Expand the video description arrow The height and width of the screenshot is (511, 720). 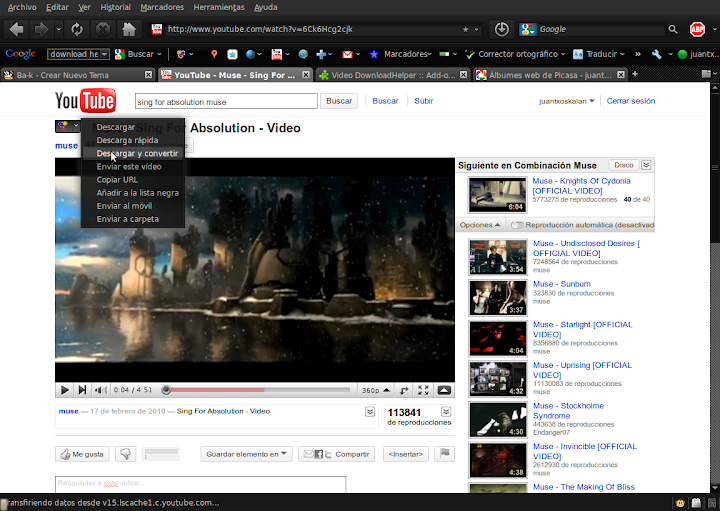coord(370,412)
